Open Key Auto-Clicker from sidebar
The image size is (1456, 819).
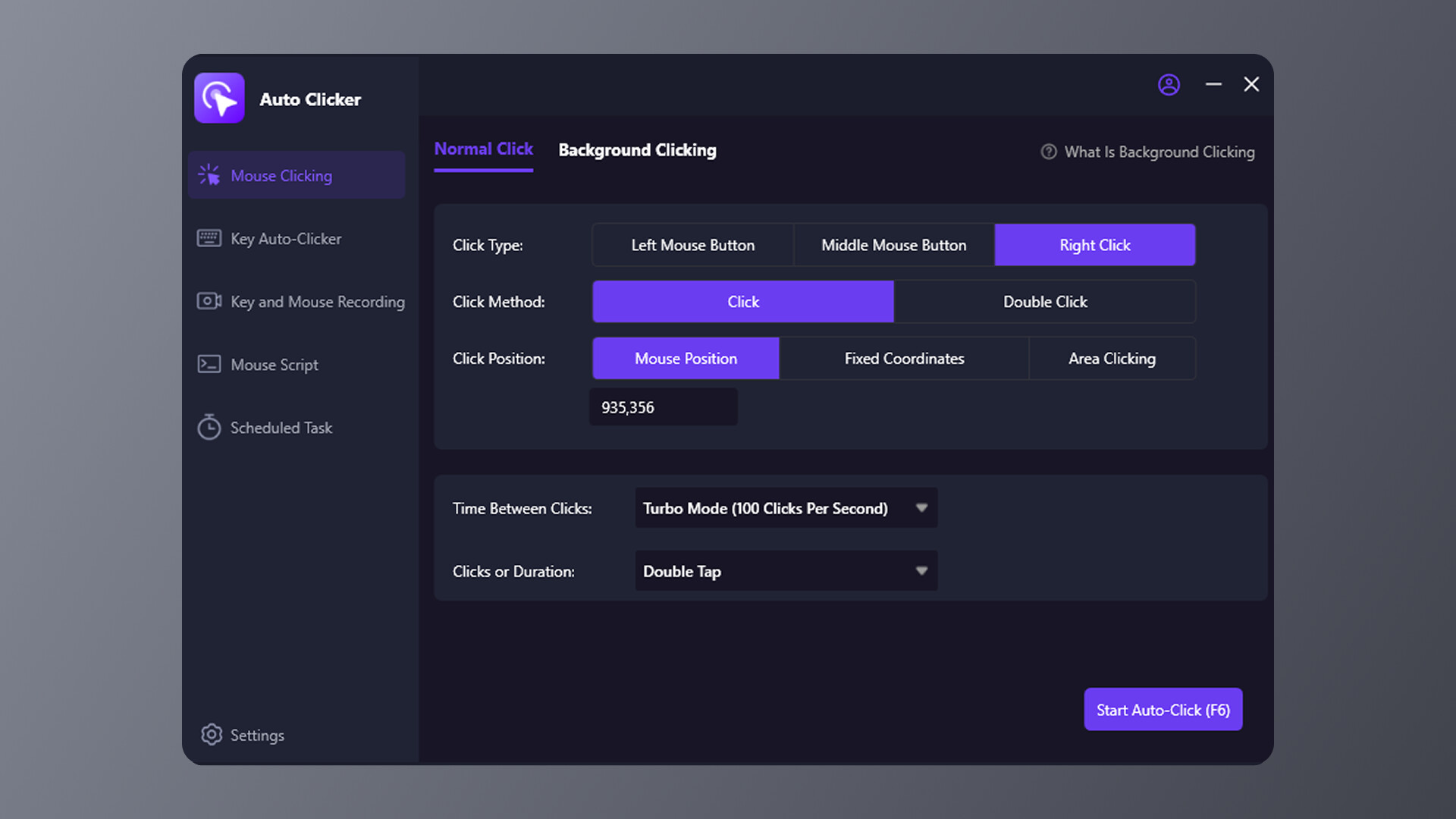coord(286,238)
